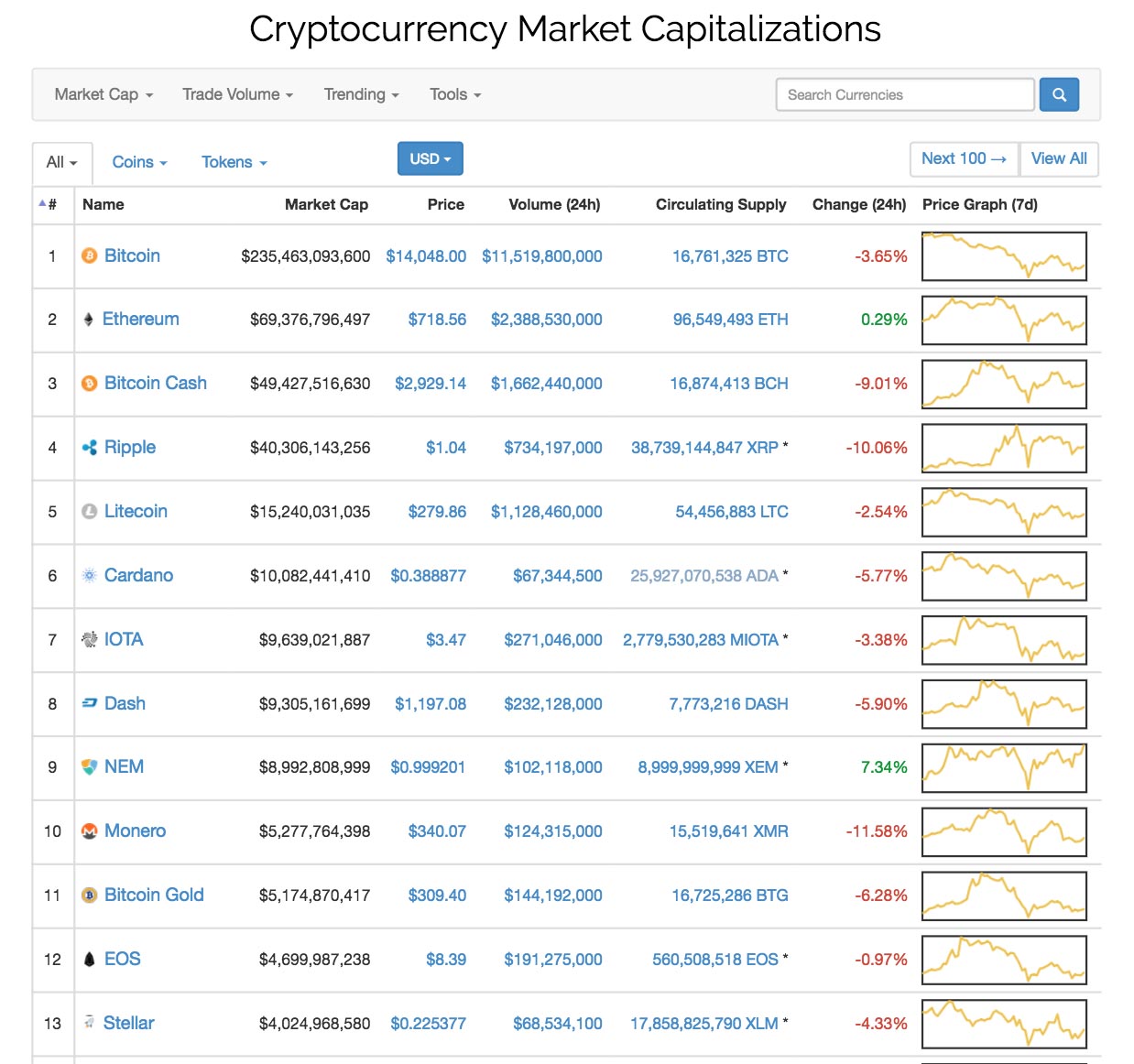Change currency with the USD dropdown
Image resolution: width=1134 pixels, height=1064 pixels.
pos(431,158)
